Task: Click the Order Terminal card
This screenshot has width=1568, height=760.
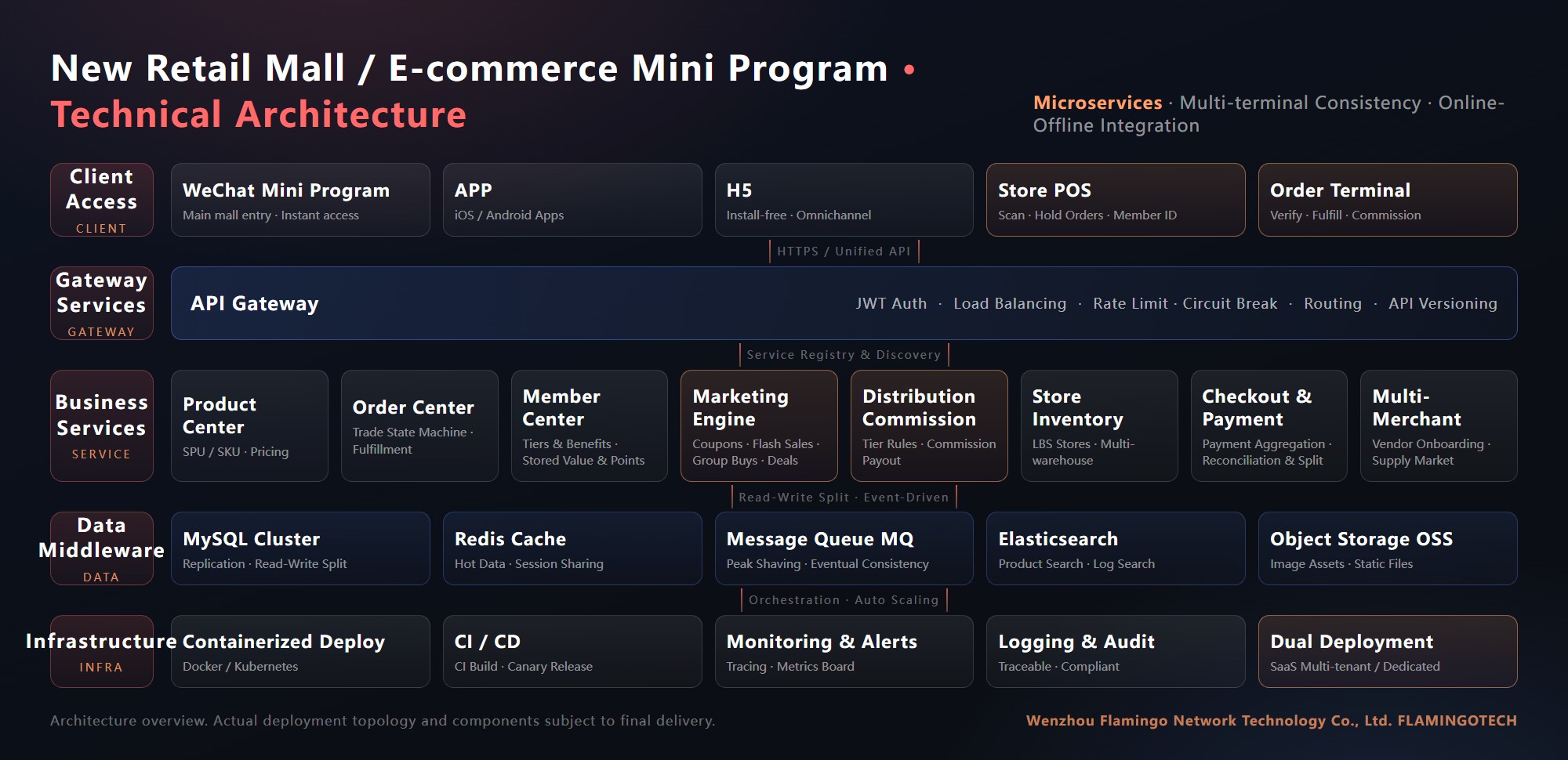Action: 1388,200
